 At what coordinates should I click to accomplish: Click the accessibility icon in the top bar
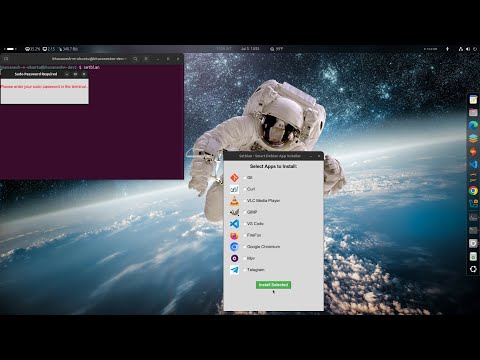coord(447,49)
